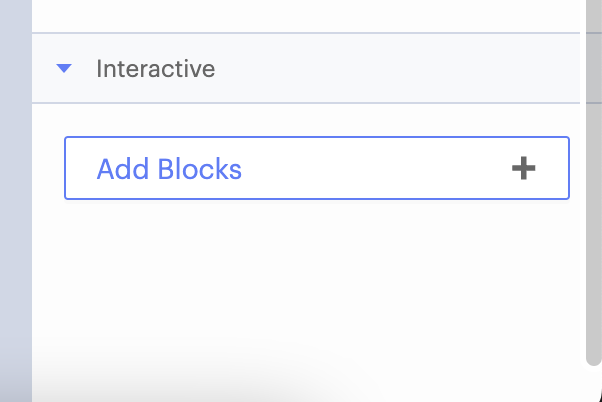
Task: Click the scrollbar track at the panel edge
Action: (593, 250)
